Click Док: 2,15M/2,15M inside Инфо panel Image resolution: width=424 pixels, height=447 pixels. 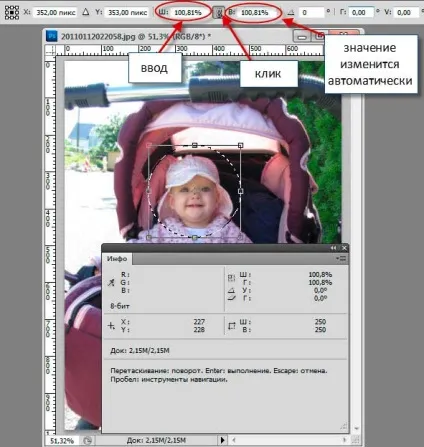point(140,351)
